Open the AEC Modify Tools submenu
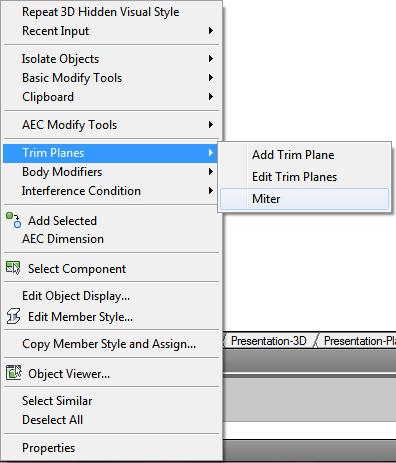Image resolution: width=396 pixels, height=463 pixels. [111, 125]
